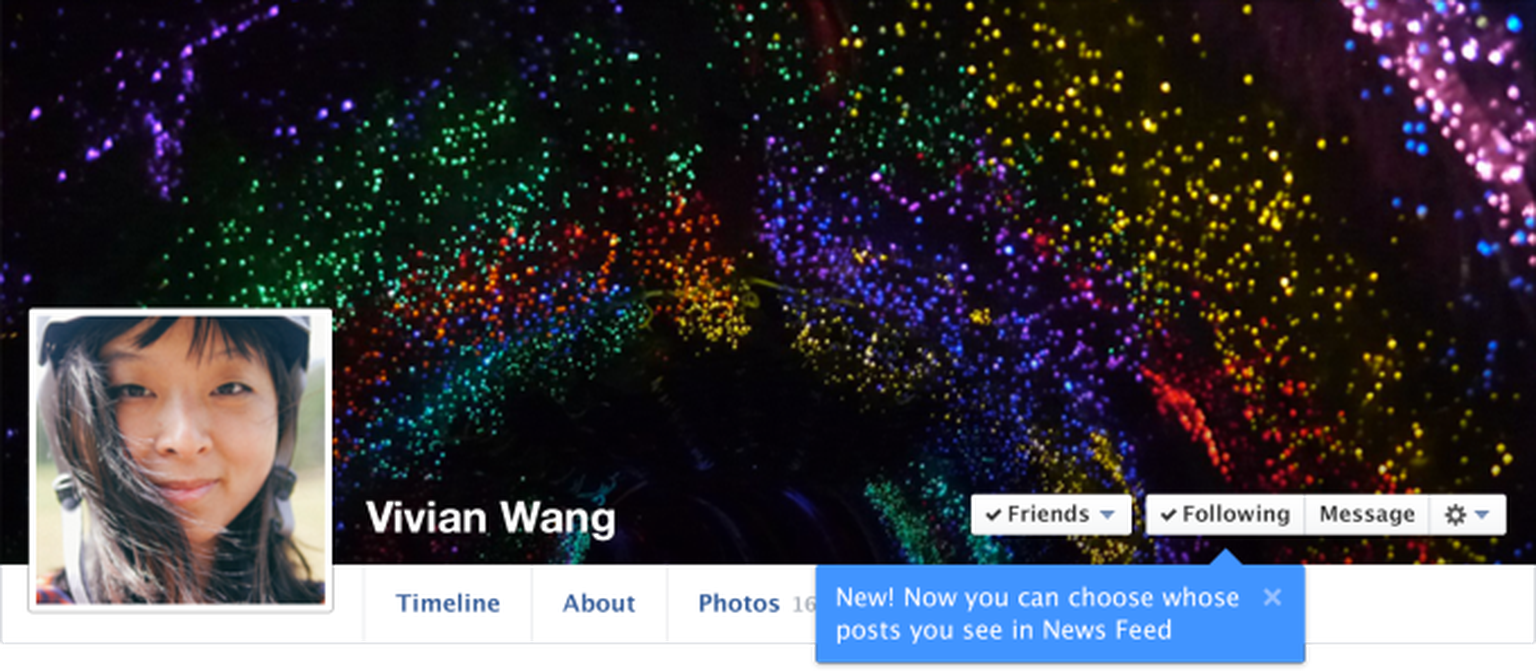Screen dimensions: 1536x671
Task: Click the gear settings icon
Action: click(x=1456, y=515)
